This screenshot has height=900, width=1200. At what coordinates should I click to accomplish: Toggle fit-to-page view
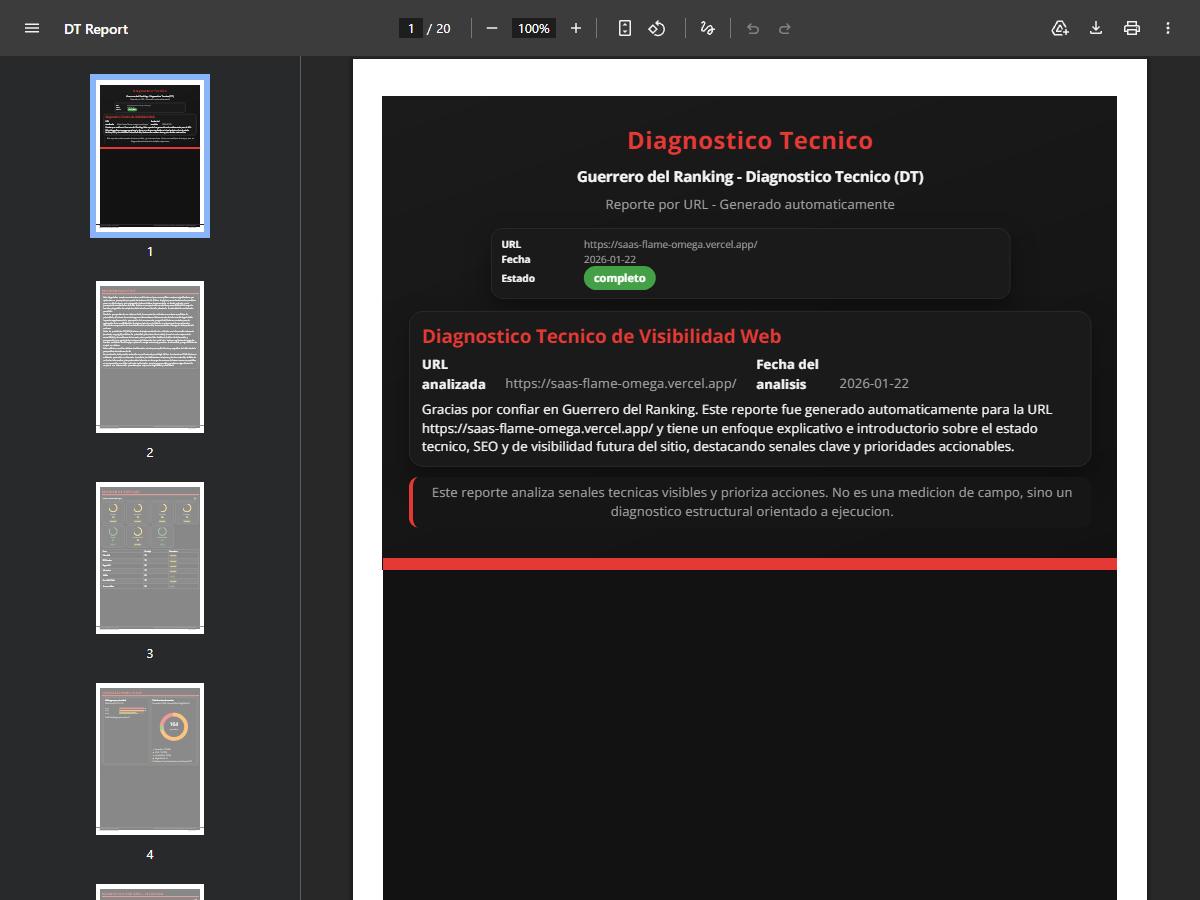623,28
